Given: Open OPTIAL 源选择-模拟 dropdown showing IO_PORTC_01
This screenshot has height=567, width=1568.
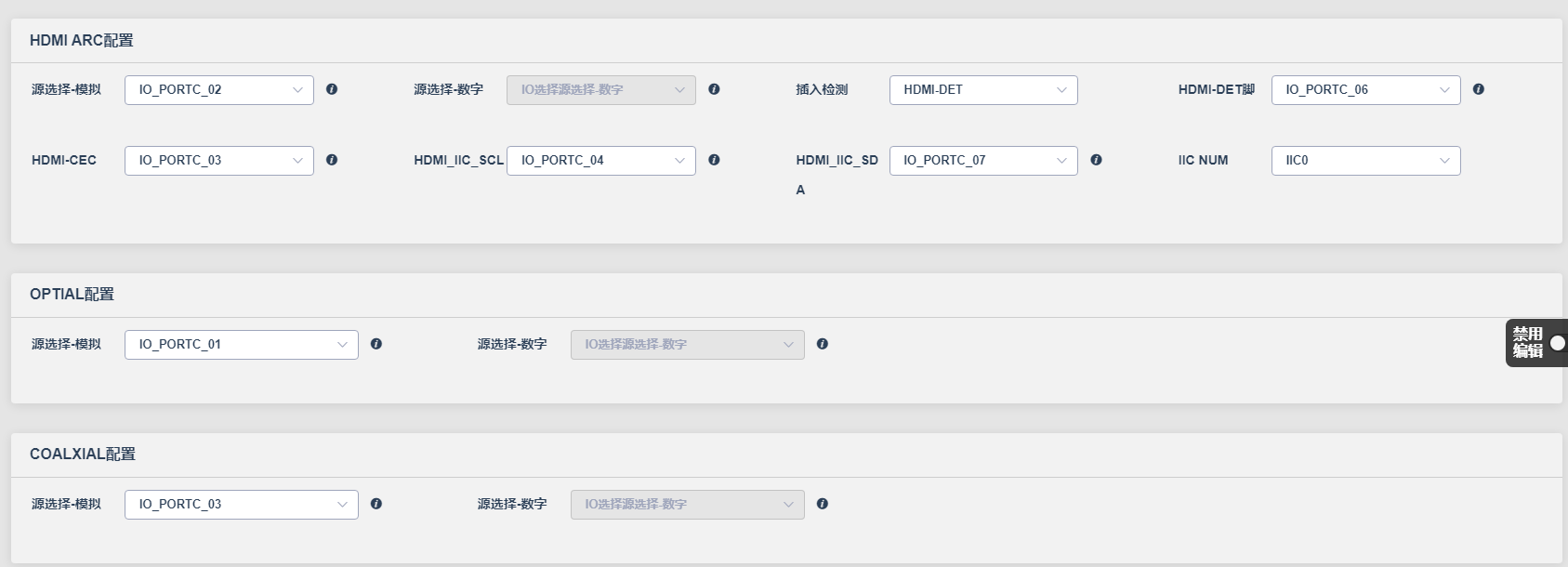Looking at the screenshot, I should (x=242, y=345).
